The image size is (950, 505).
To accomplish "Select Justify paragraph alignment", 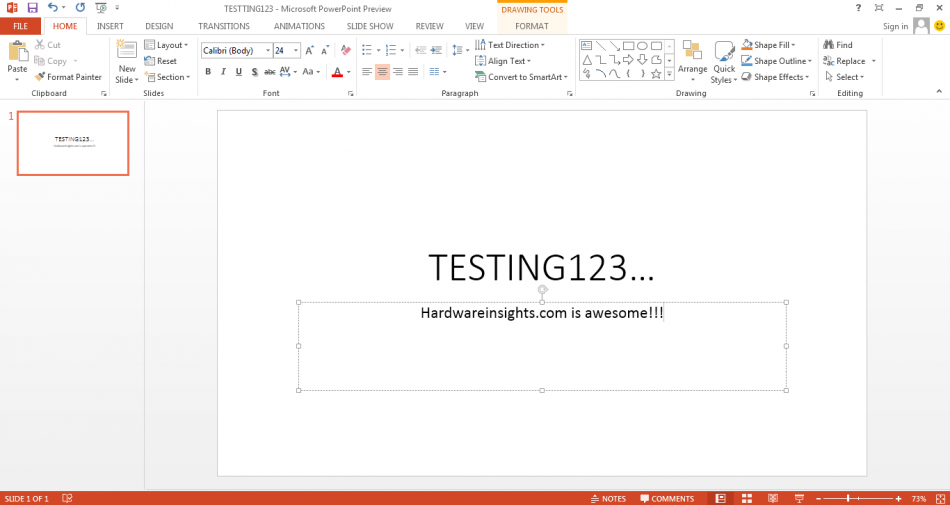I will pos(413,71).
